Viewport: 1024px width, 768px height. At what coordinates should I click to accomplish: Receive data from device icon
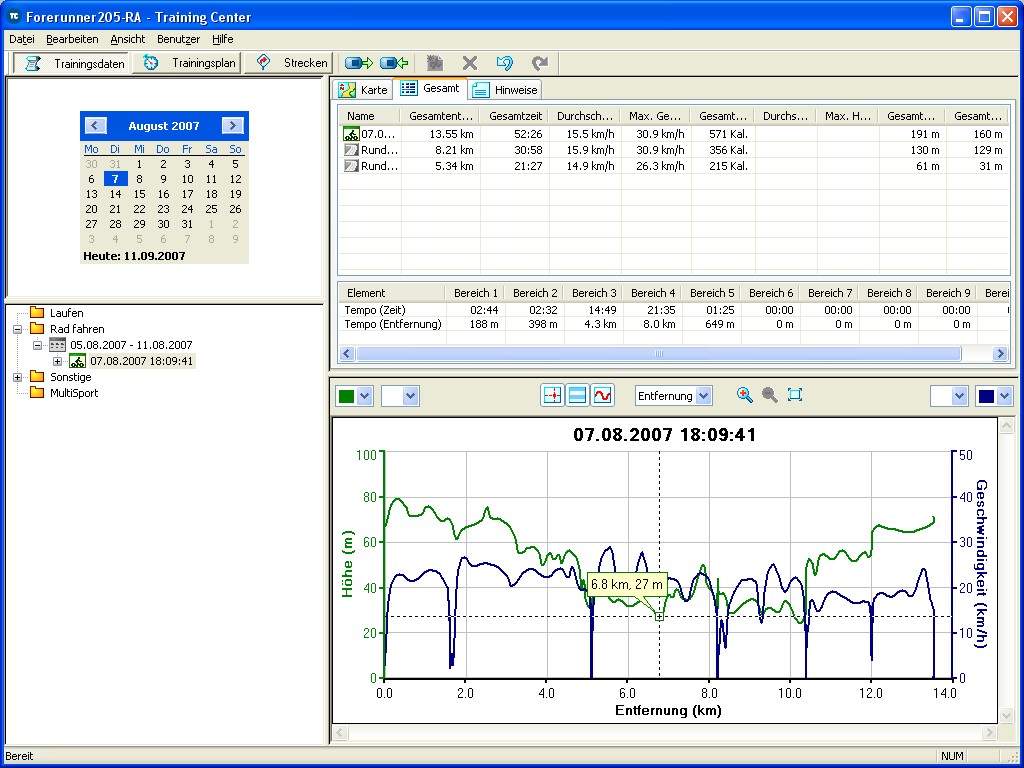394,63
